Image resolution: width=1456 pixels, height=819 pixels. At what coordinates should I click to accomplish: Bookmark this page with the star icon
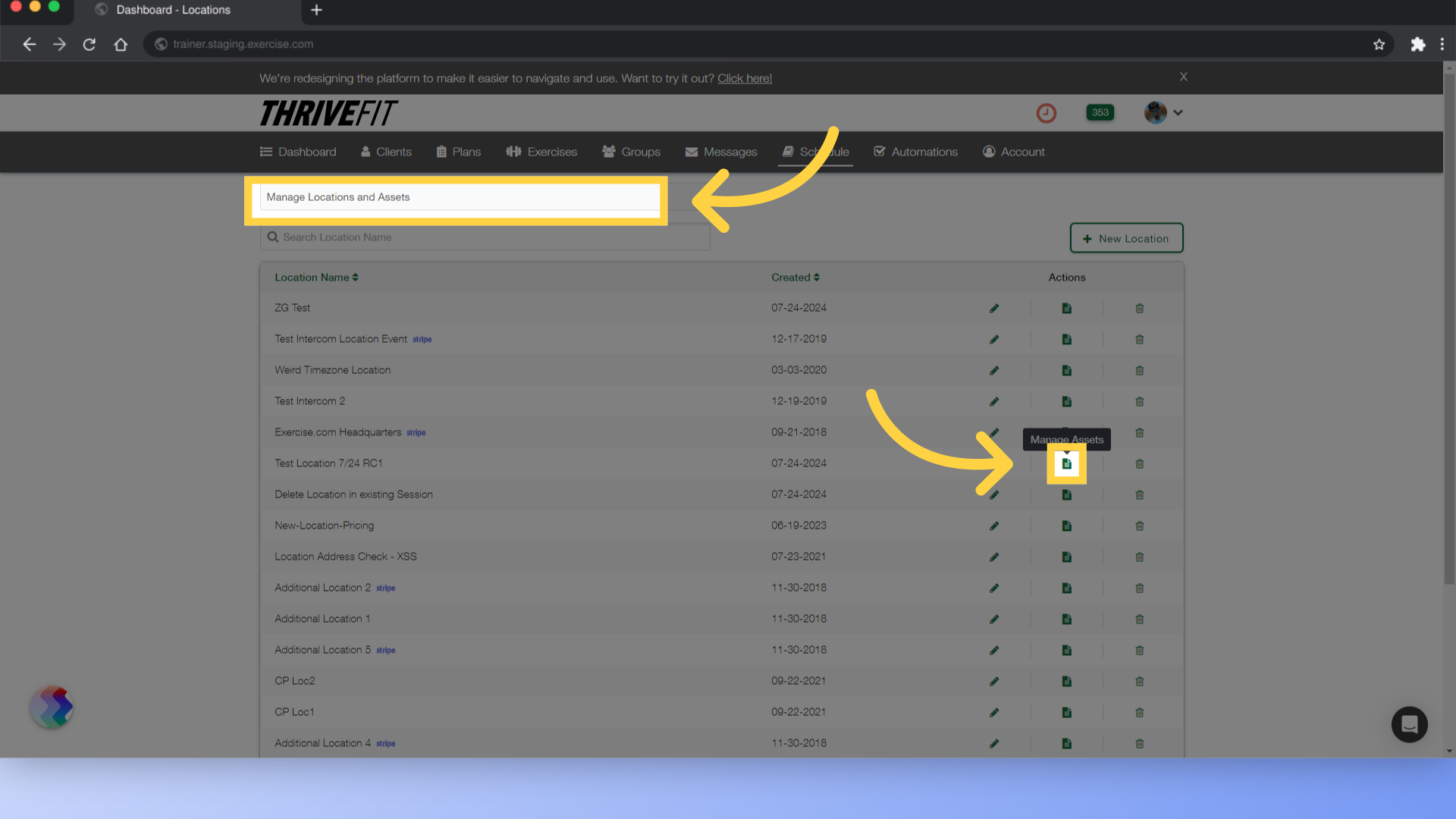[x=1379, y=45]
